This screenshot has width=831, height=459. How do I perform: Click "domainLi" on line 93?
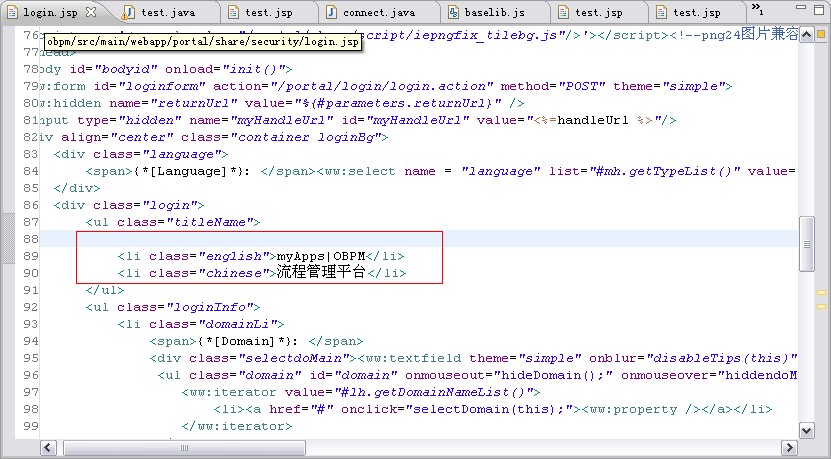pos(237,324)
